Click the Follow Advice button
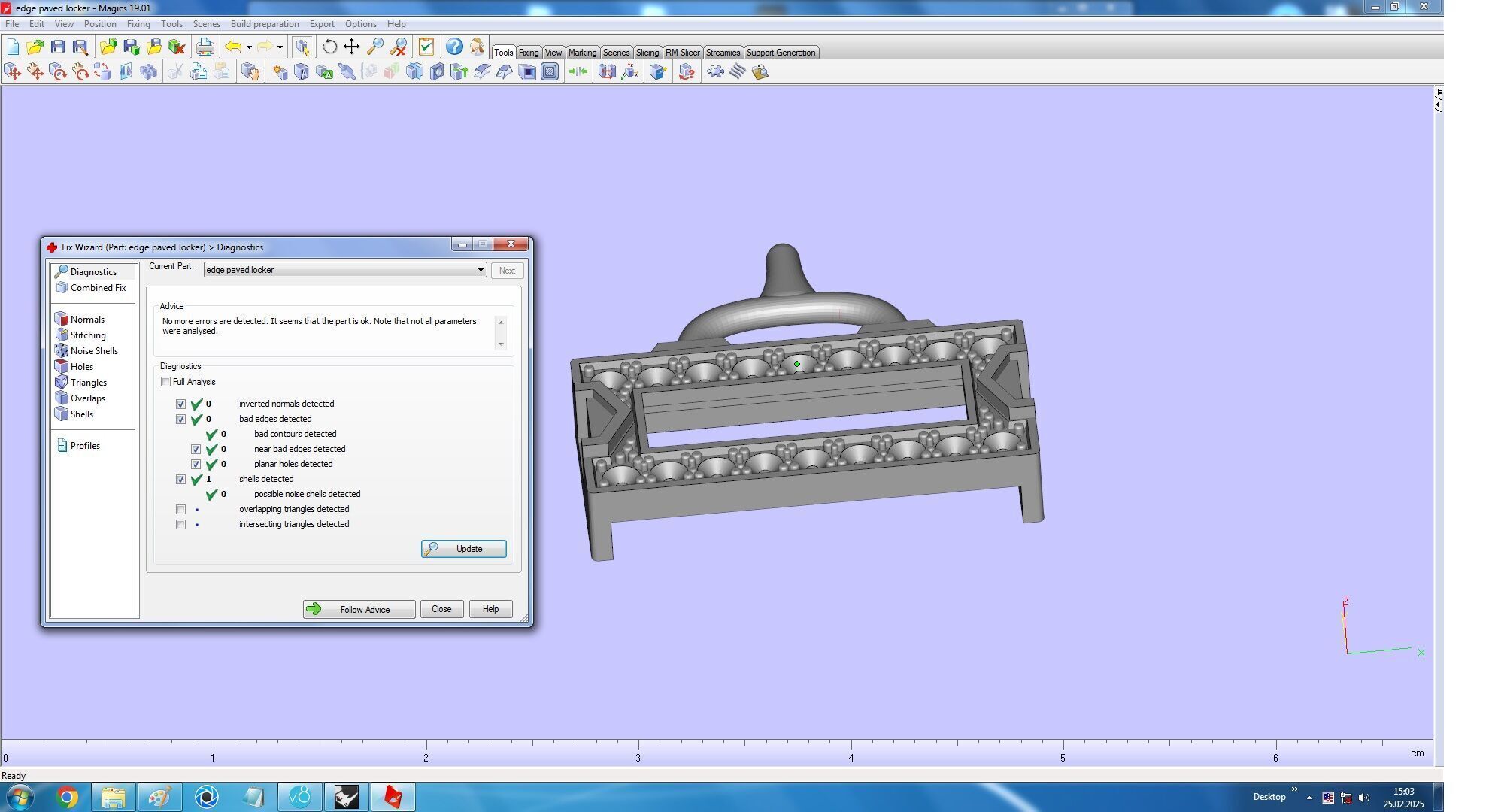This screenshot has height=812, width=1504. tap(359, 609)
